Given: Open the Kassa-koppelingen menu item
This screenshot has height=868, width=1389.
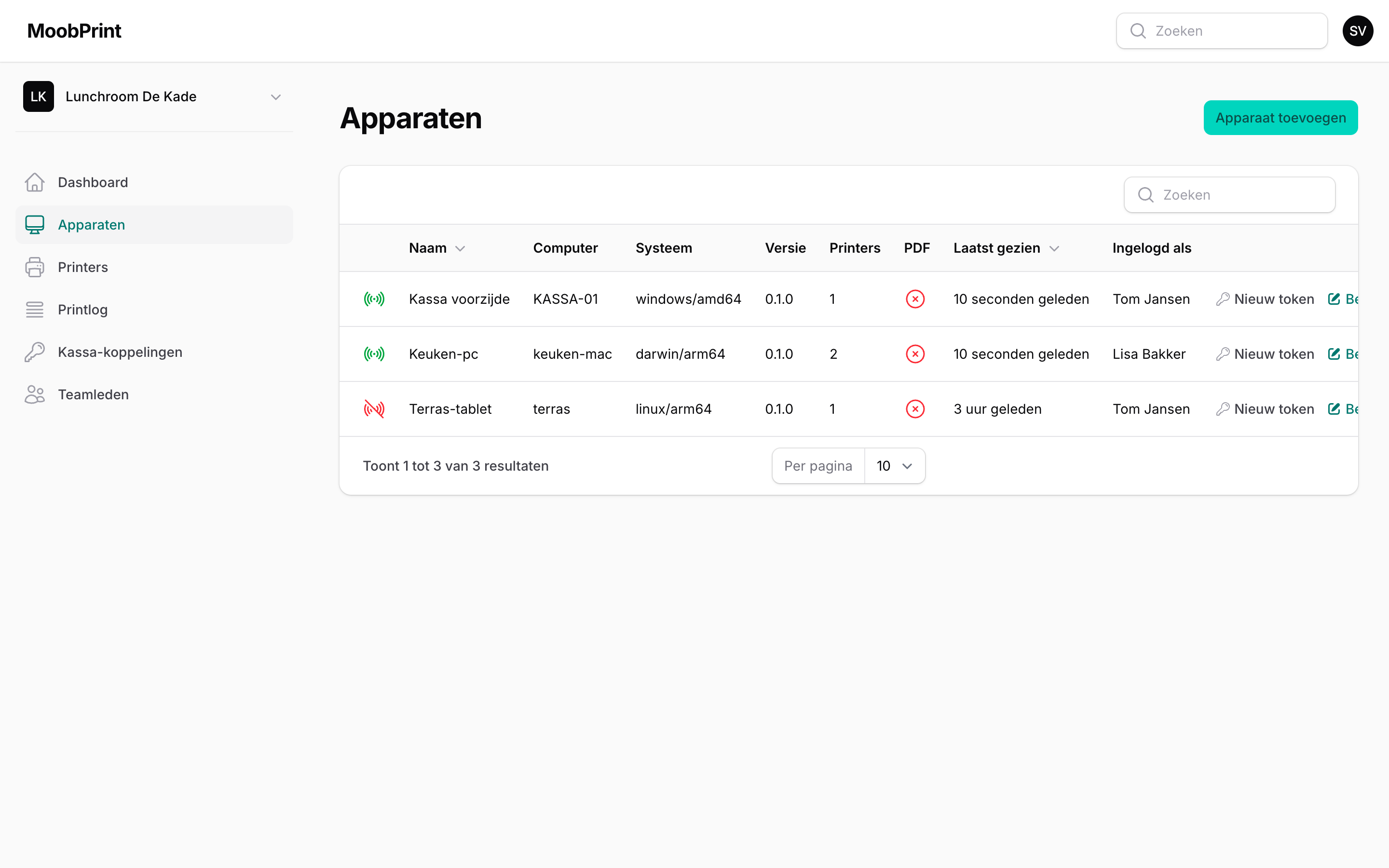Looking at the screenshot, I should [154, 352].
